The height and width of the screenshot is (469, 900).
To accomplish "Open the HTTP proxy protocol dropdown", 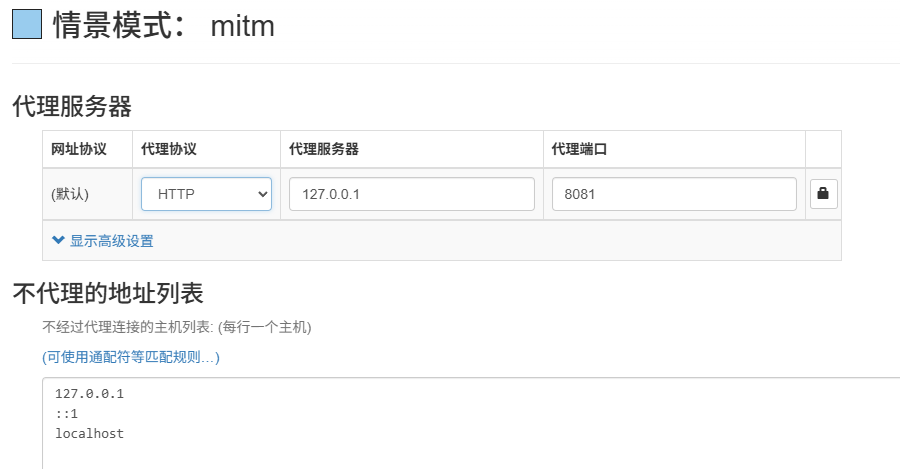I will pyautogui.click(x=206, y=194).
